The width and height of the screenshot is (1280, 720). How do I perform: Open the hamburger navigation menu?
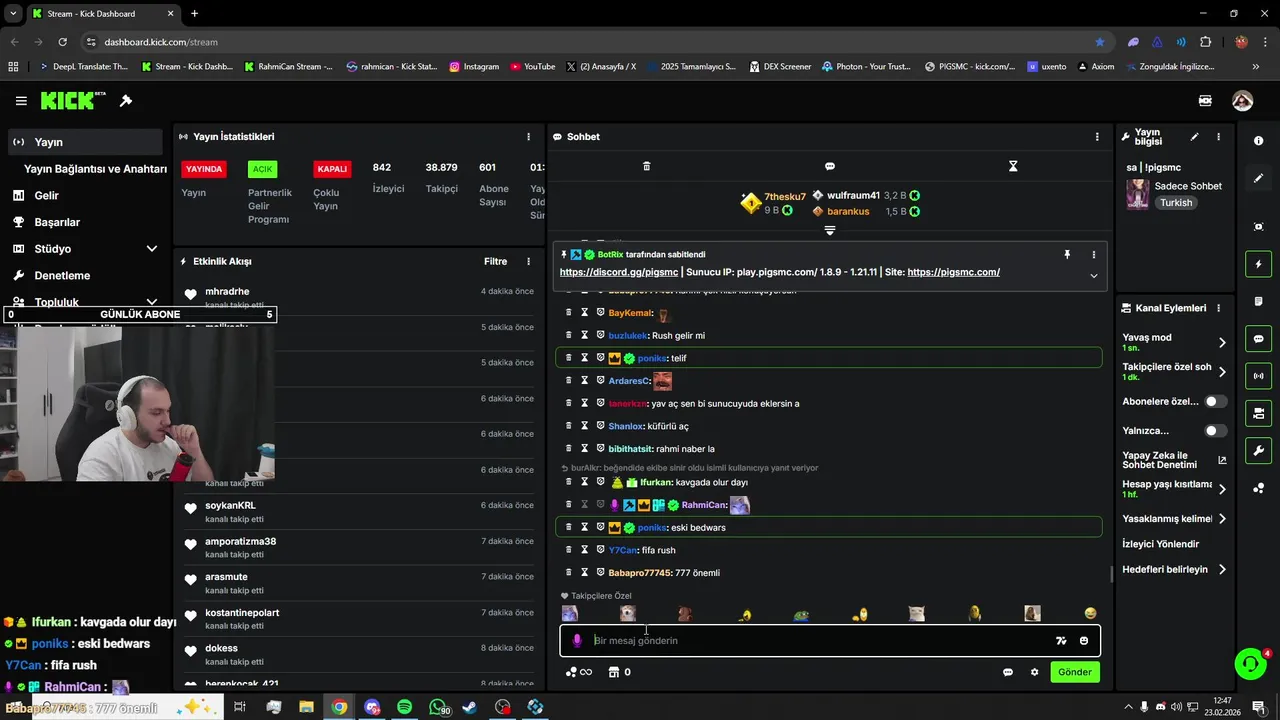click(21, 101)
